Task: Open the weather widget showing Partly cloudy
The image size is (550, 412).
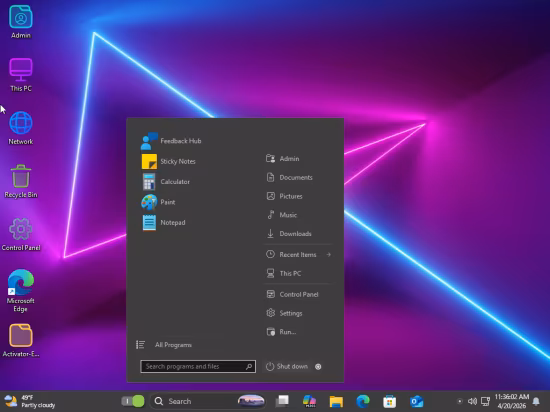Action: (x=29, y=401)
